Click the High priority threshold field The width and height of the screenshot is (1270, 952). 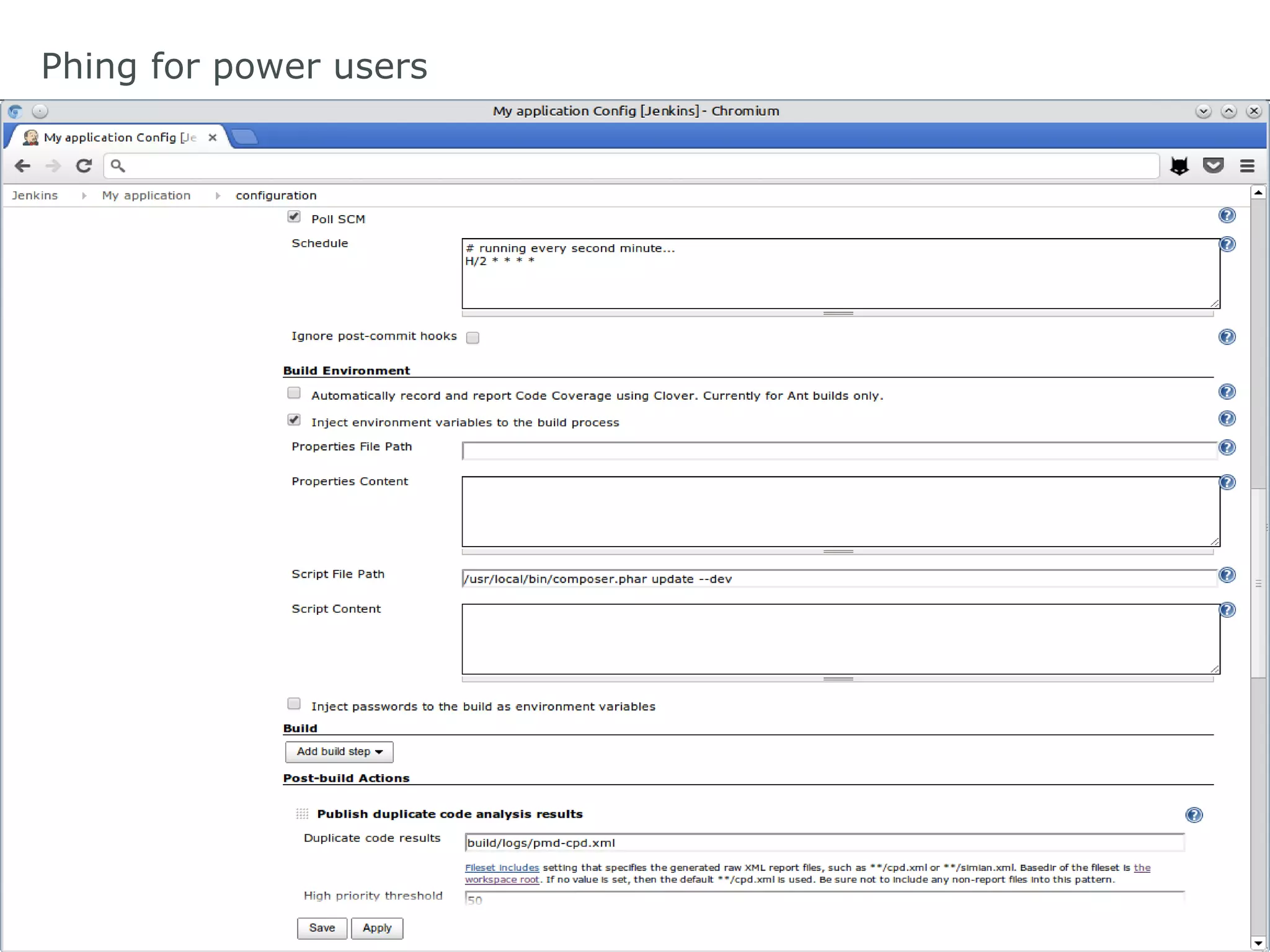click(x=825, y=899)
